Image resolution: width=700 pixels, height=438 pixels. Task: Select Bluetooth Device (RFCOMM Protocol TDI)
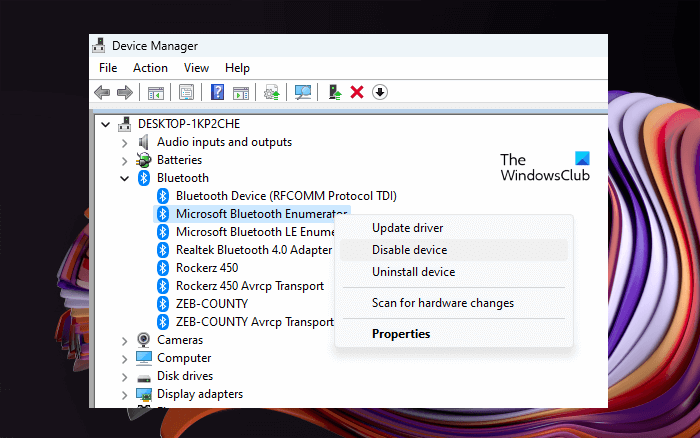(x=286, y=196)
